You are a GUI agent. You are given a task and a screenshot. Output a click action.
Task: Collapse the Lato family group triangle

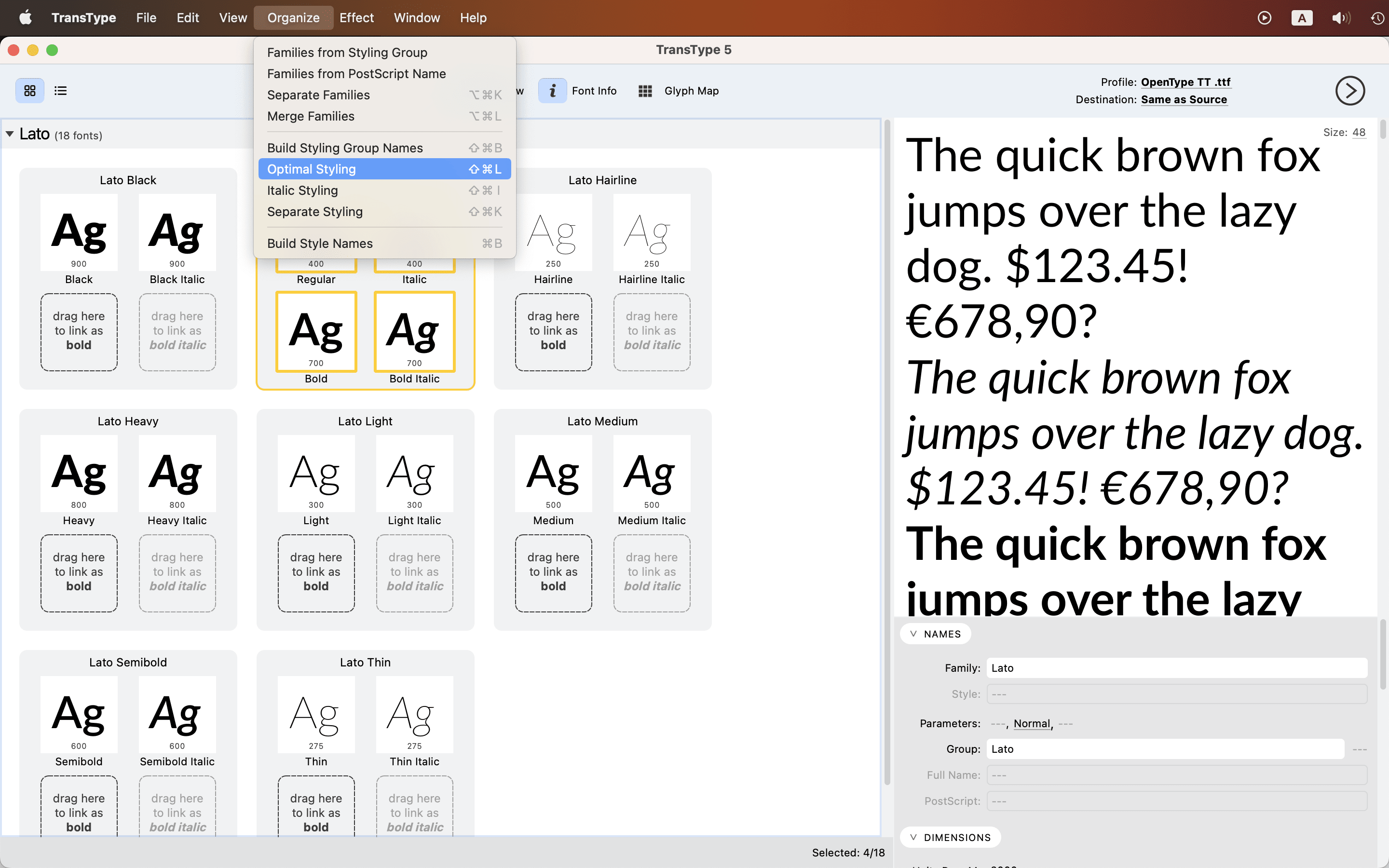tap(10, 135)
